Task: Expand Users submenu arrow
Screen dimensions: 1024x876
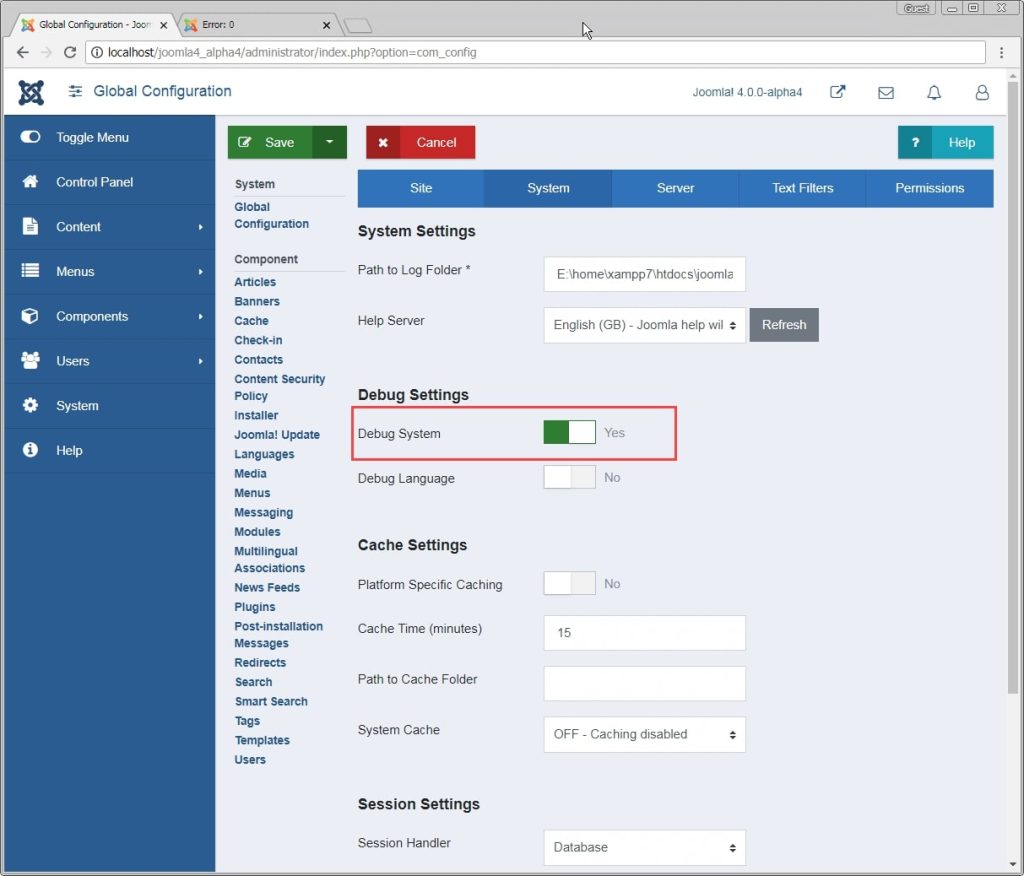Action: click(x=200, y=361)
